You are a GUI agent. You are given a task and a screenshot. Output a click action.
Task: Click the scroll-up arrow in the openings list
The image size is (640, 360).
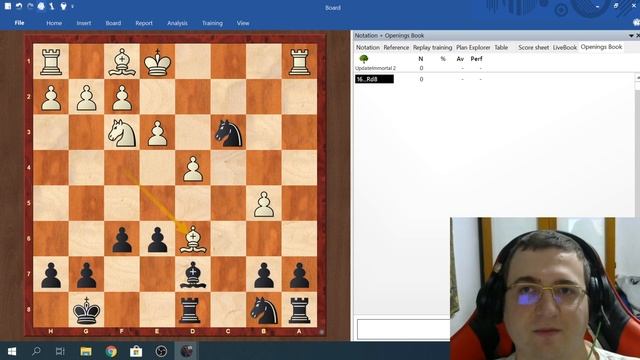(638, 78)
